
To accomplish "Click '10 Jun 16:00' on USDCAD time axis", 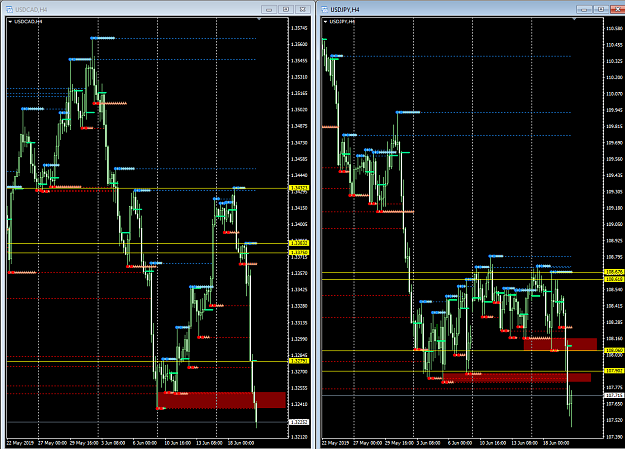I will (177, 443).
